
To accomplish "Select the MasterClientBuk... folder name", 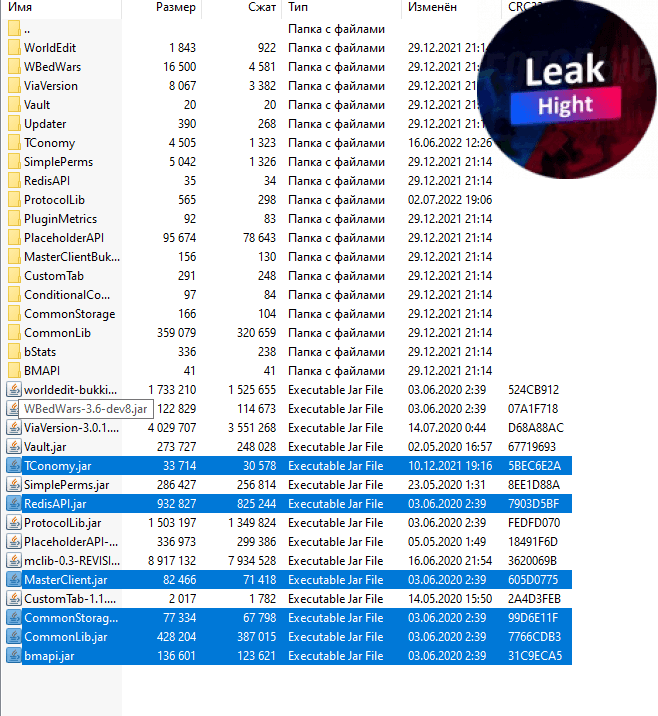I will coord(72,257).
